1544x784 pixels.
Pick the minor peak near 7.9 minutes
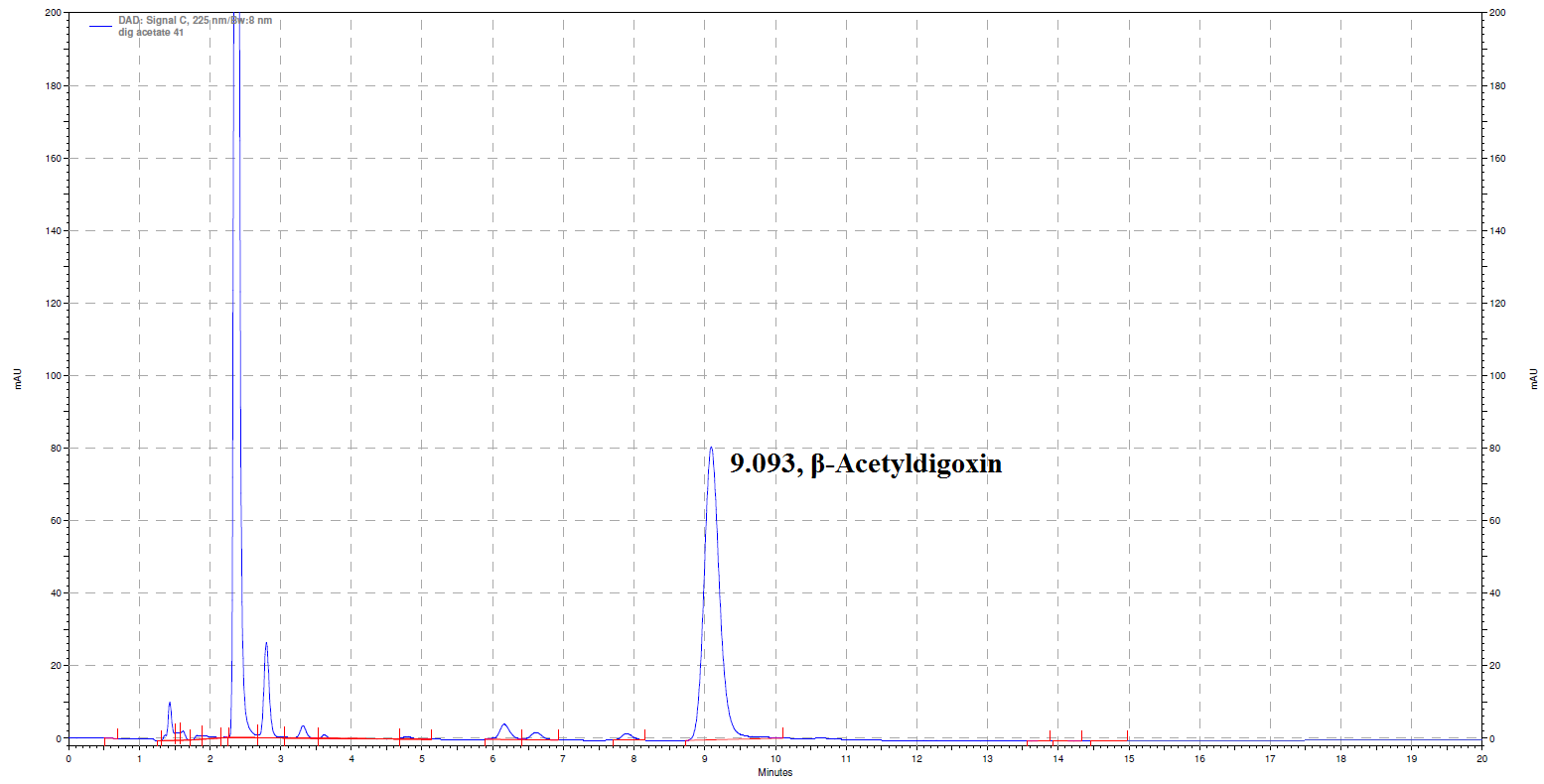tap(627, 734)
